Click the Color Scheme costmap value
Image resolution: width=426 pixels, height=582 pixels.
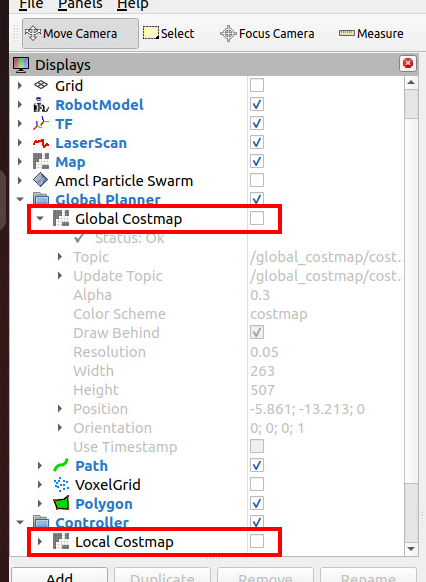[279, 314]
